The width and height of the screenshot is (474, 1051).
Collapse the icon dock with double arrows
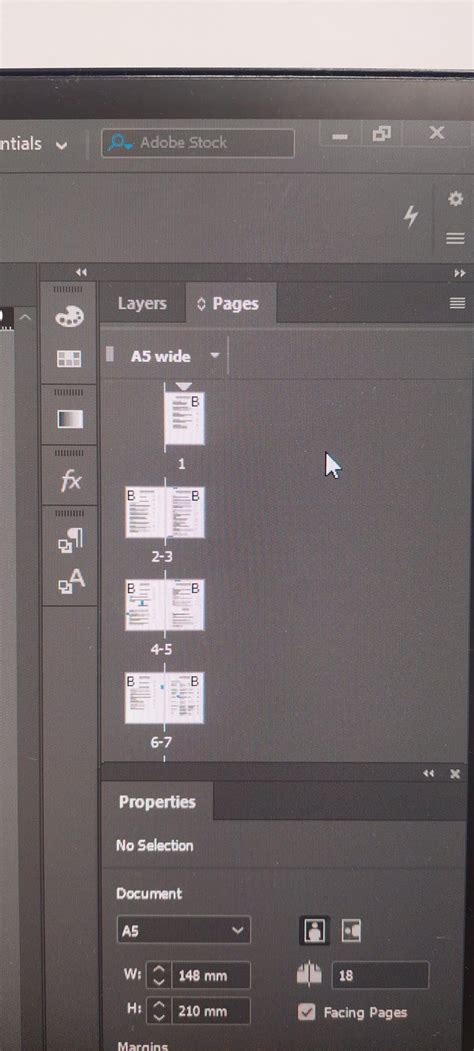[81, 271]
